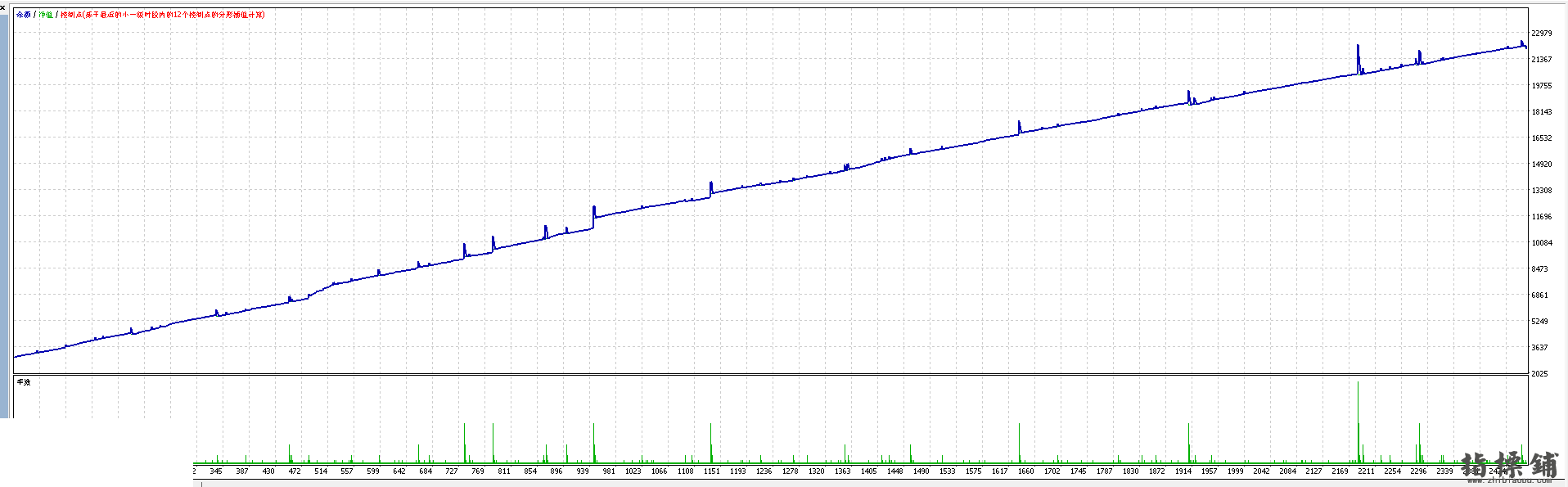Viewport: 1568px width, 487px height.
Task: Click the 2339 tick on the horizontal axis
Action: 1445,471
